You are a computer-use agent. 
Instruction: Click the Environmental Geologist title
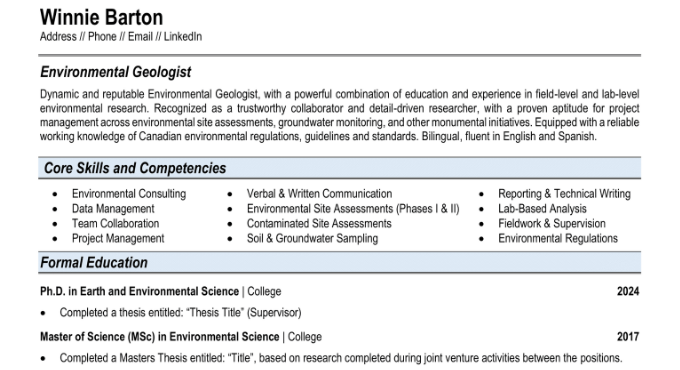click(116, 72)
